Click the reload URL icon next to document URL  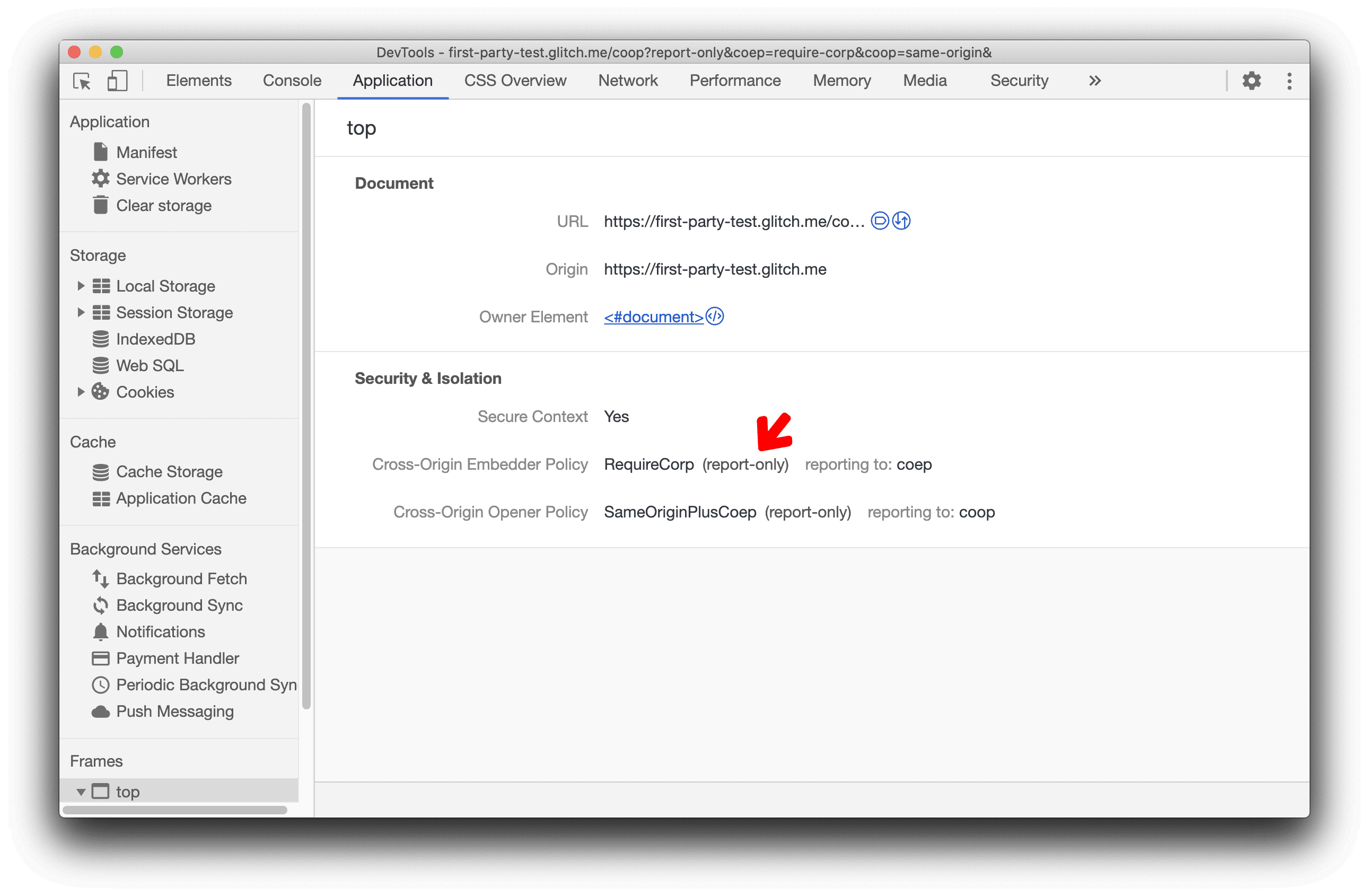coord(900,220)
